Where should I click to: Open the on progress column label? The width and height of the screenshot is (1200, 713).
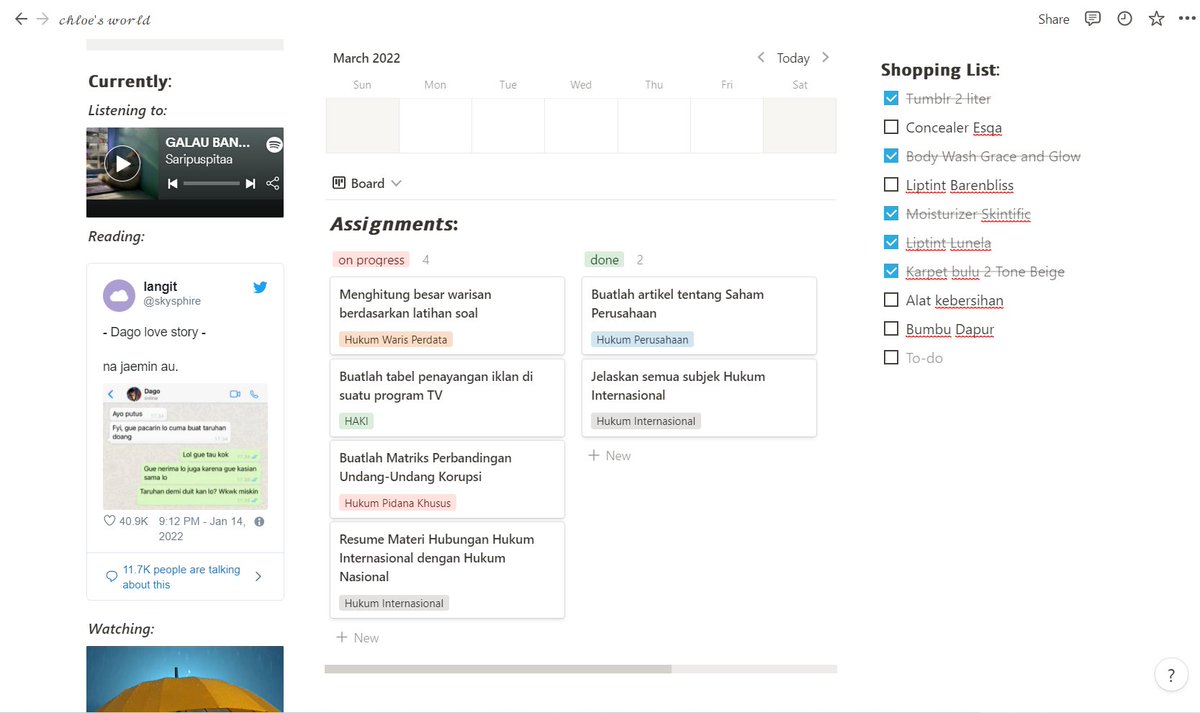pyautogui.click(x=371, y=260)
